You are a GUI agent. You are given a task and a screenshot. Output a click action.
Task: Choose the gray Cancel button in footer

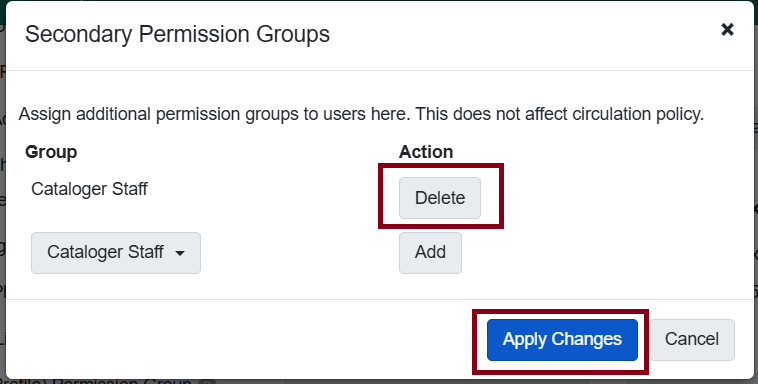692,340
